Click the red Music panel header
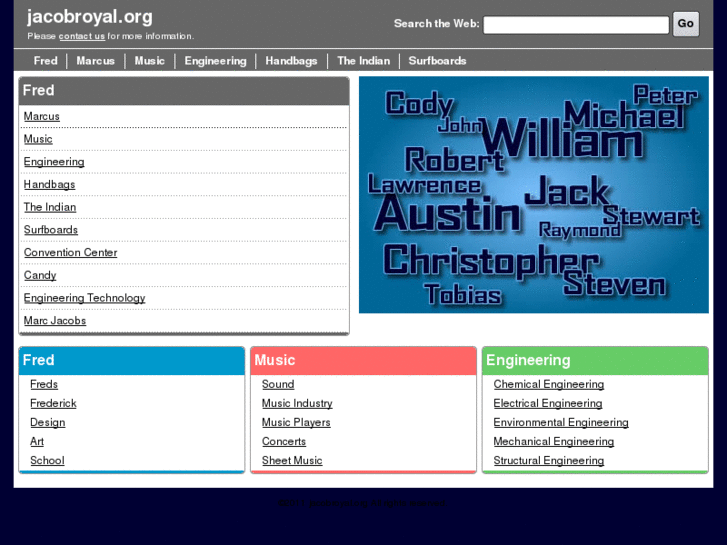 (x=364, y=360)
